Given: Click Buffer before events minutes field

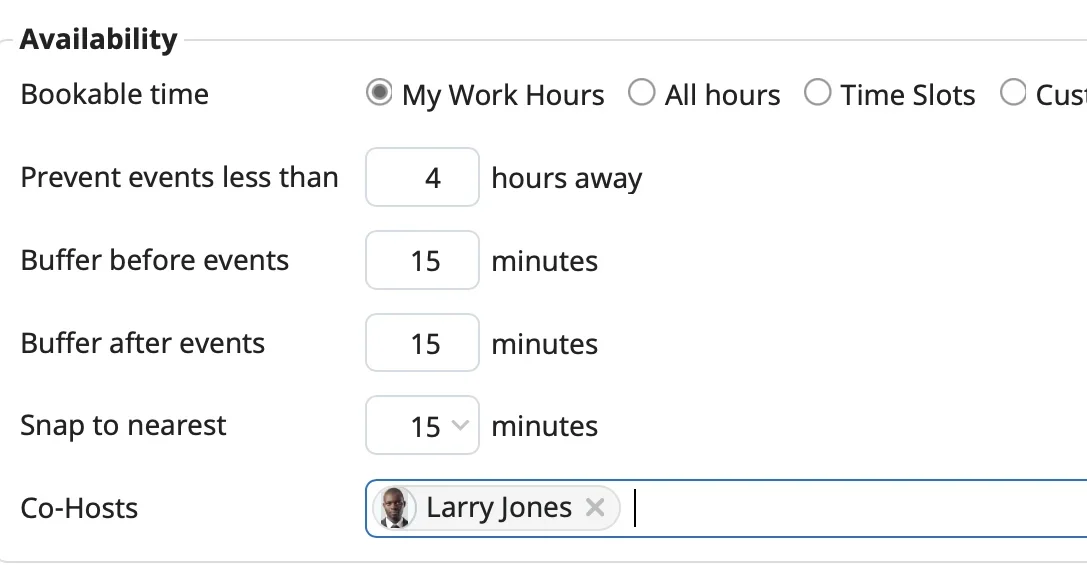Looking at the screenshot, I should coord(422,260).
